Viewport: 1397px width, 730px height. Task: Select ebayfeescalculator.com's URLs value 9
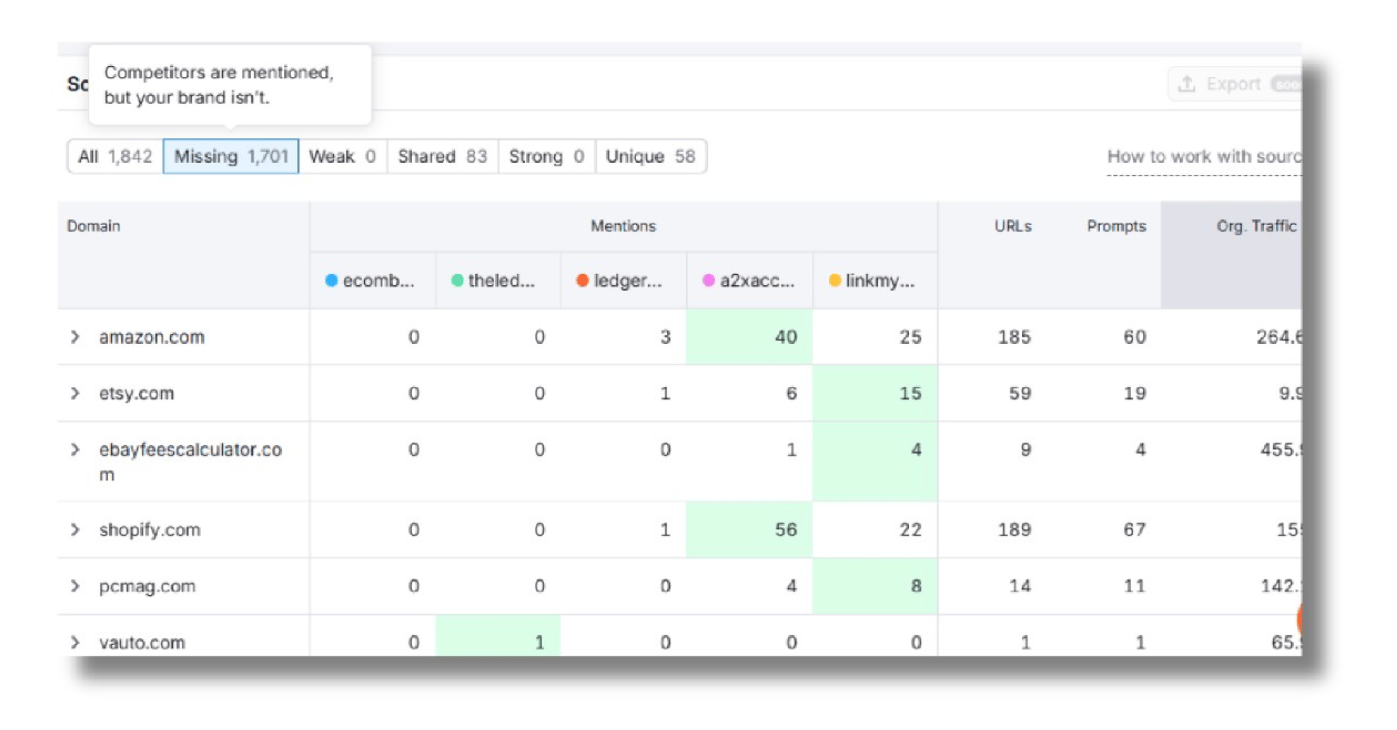point(1025,450)
